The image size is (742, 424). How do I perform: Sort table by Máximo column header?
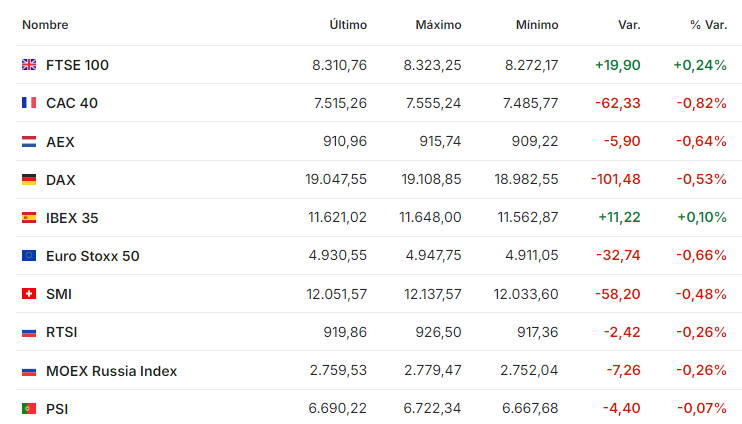pos(438,25)
